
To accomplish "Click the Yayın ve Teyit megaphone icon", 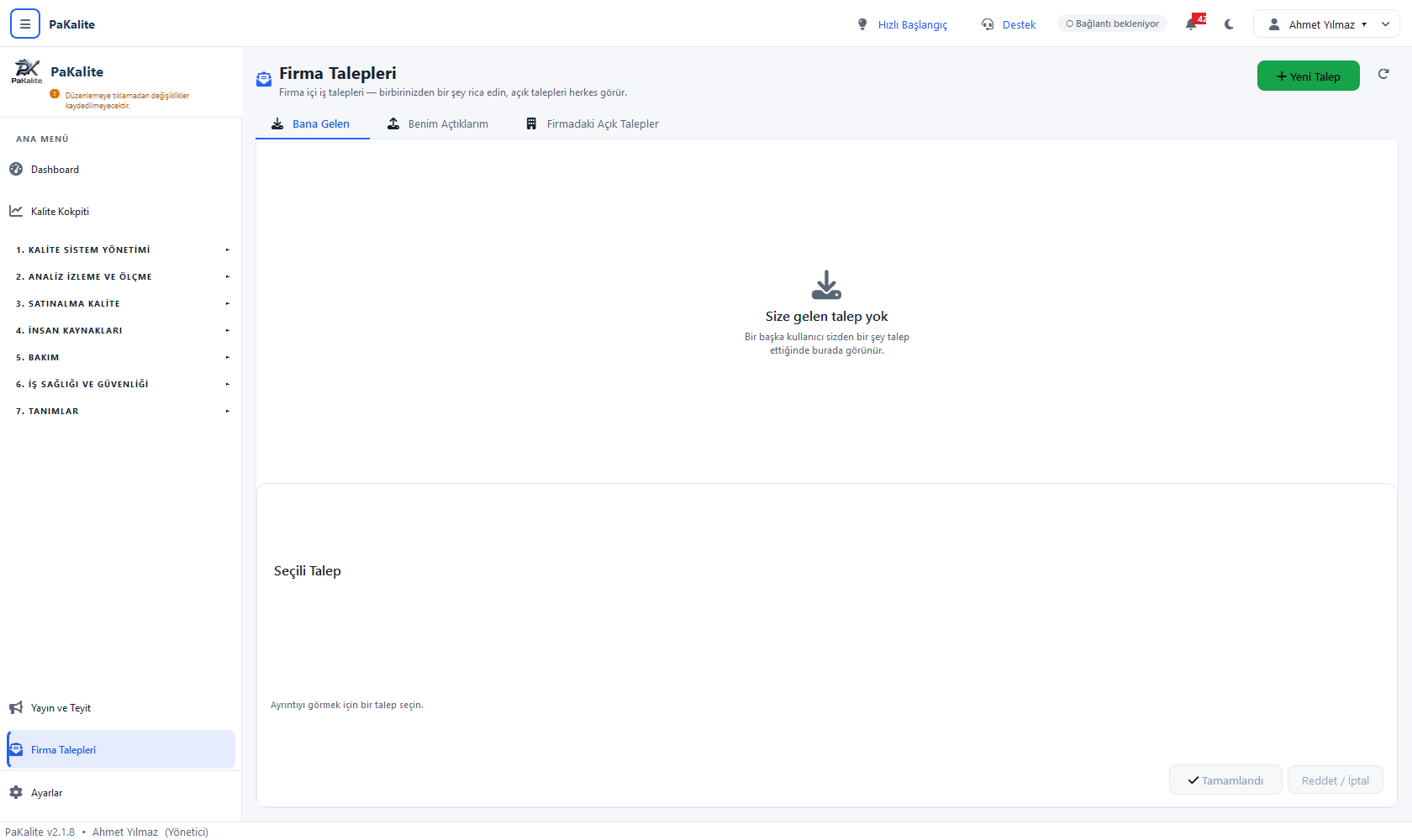I will (x=16, y=707).
